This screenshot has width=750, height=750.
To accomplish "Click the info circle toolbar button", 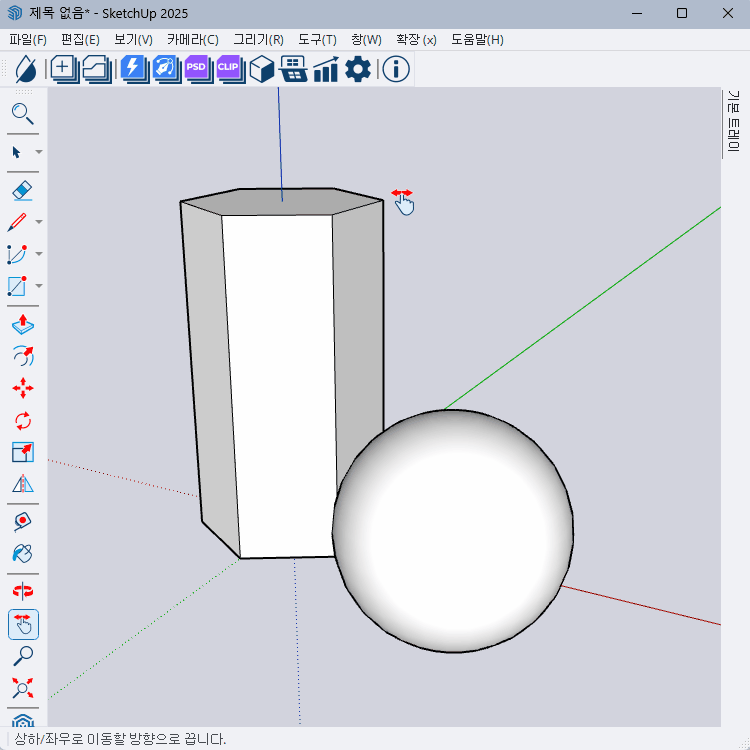I will 396,68.
